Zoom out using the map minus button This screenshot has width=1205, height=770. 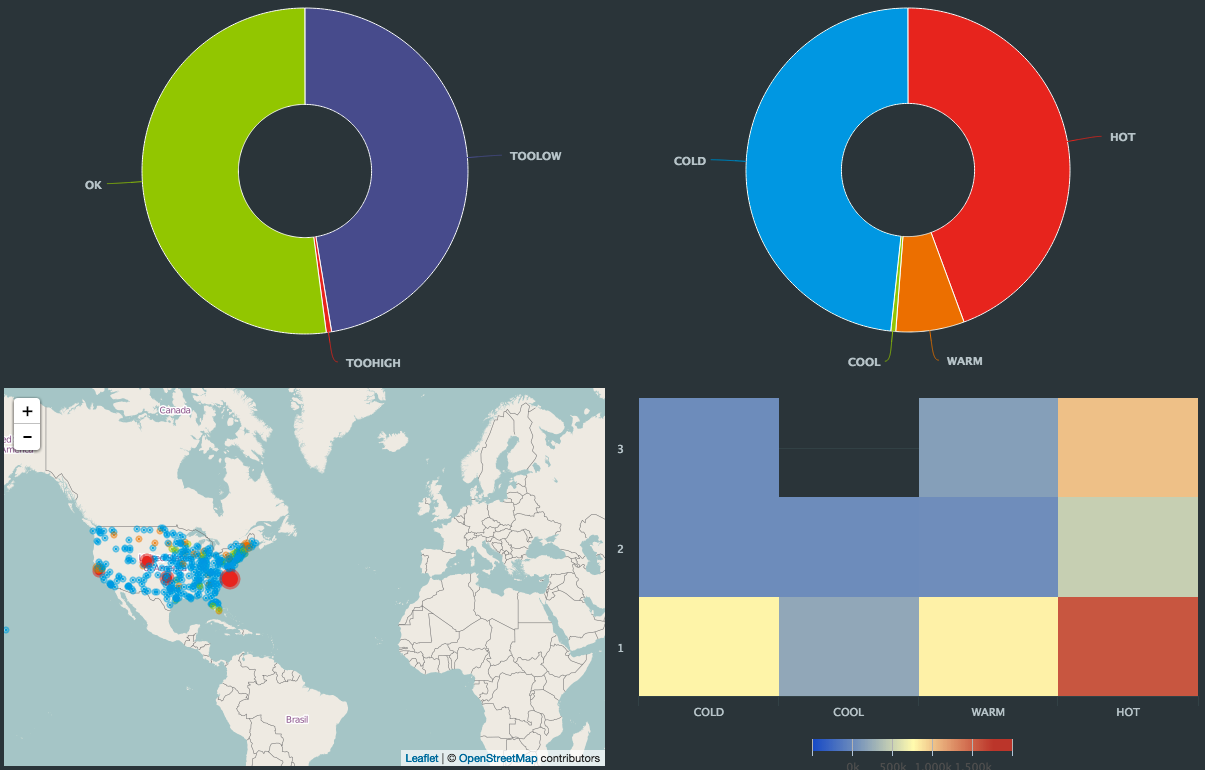pyautogui.click(x=26, y=436)
